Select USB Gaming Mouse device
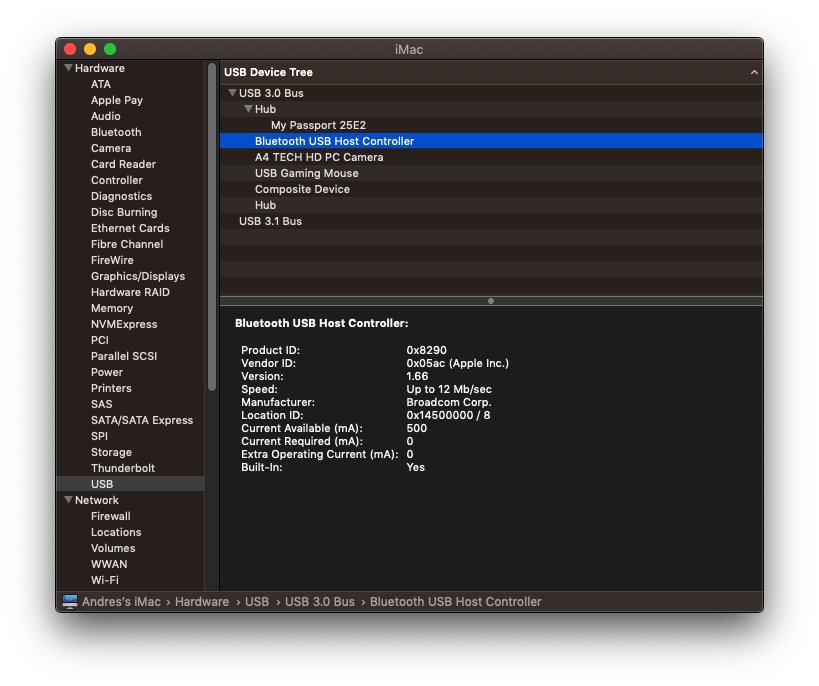Screen dimensions: 819x686 click(x=491, y=173)
